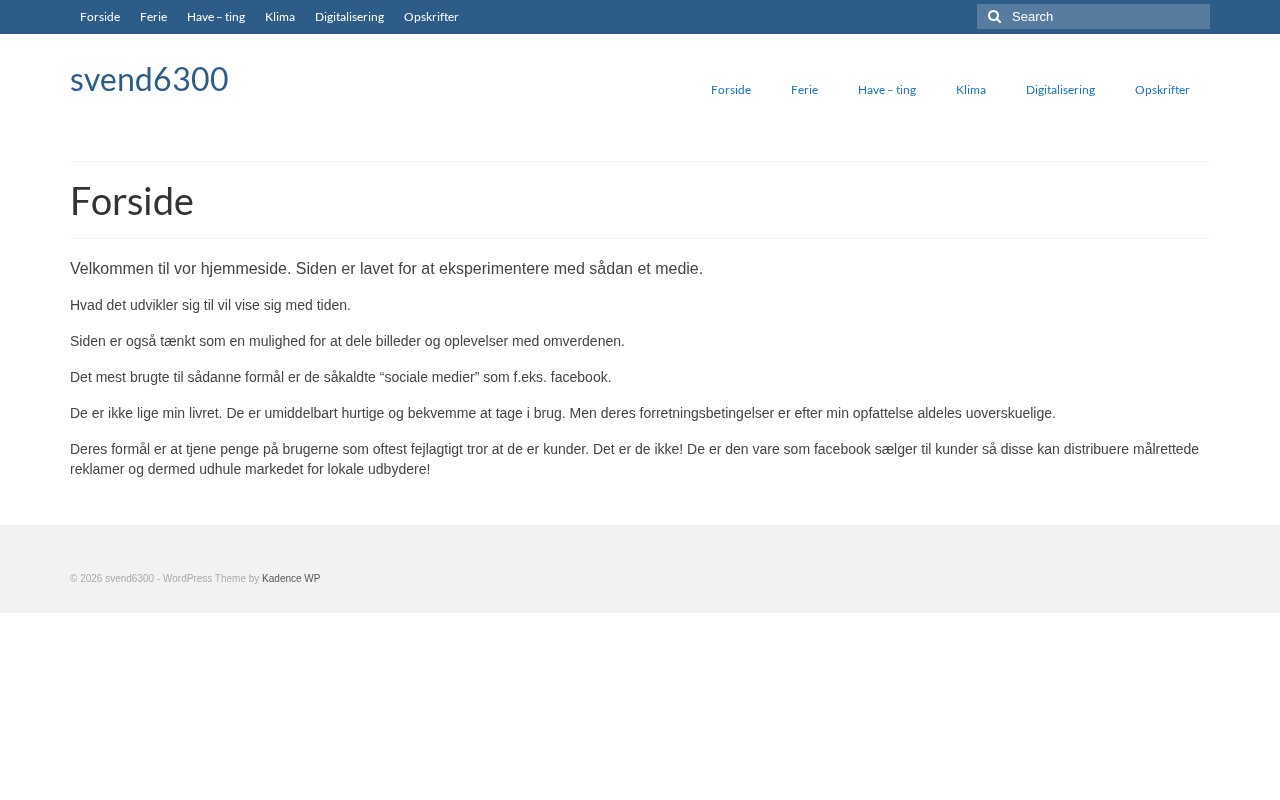Go to Klima in the top blue bar
1280x800 pixels.
point(280,17)
